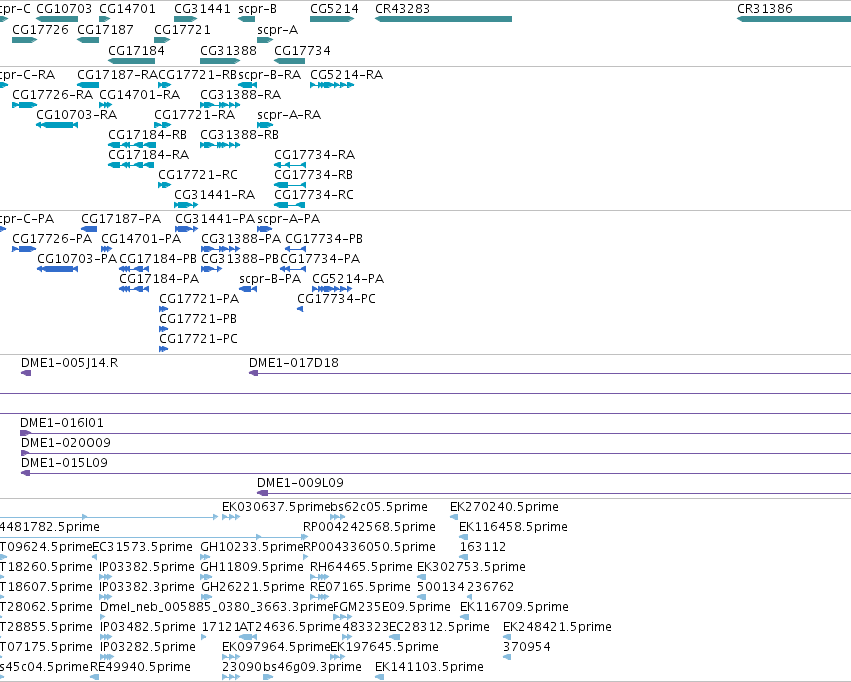Click the CG17184-RB transcript glyph

132,145
